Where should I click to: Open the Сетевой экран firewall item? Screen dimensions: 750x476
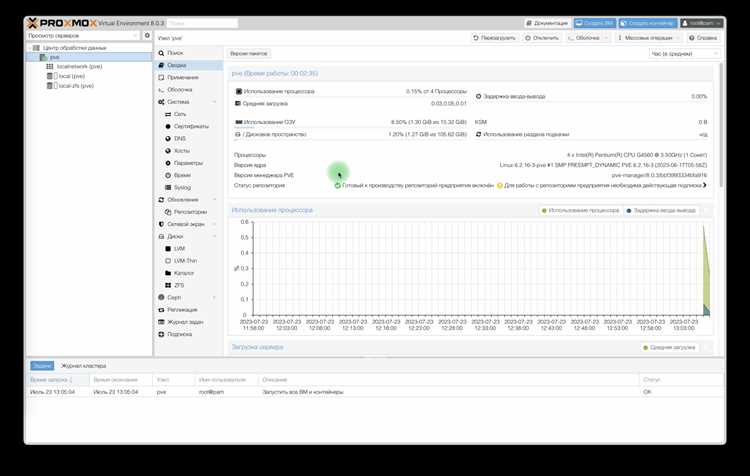183,224
